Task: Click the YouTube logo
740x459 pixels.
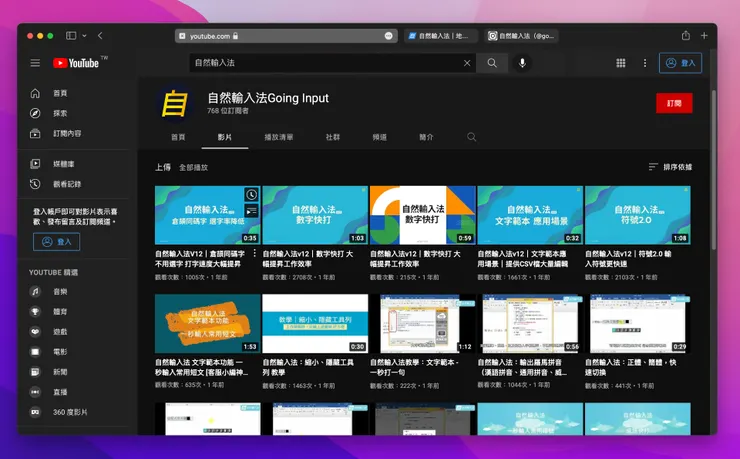Action: click(x=76, y=63)
